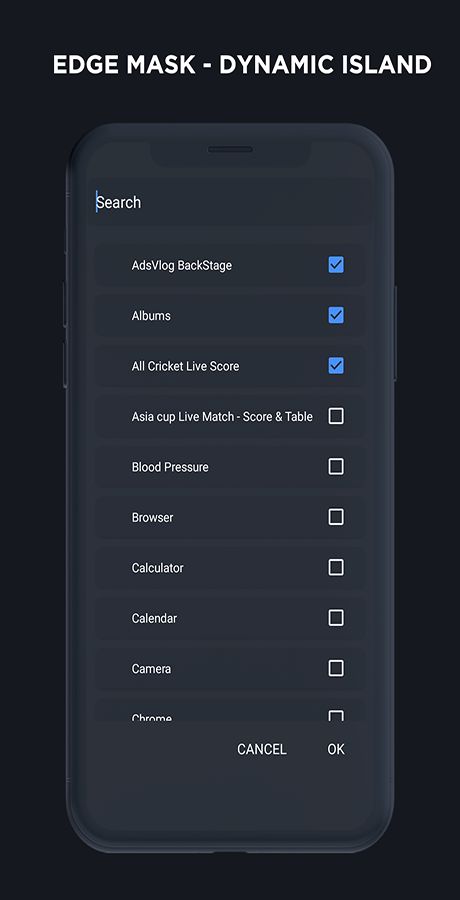Screen dimensions: 460x900
Task: Confirm selection with OK button
Action: click(x=336, y=749)
